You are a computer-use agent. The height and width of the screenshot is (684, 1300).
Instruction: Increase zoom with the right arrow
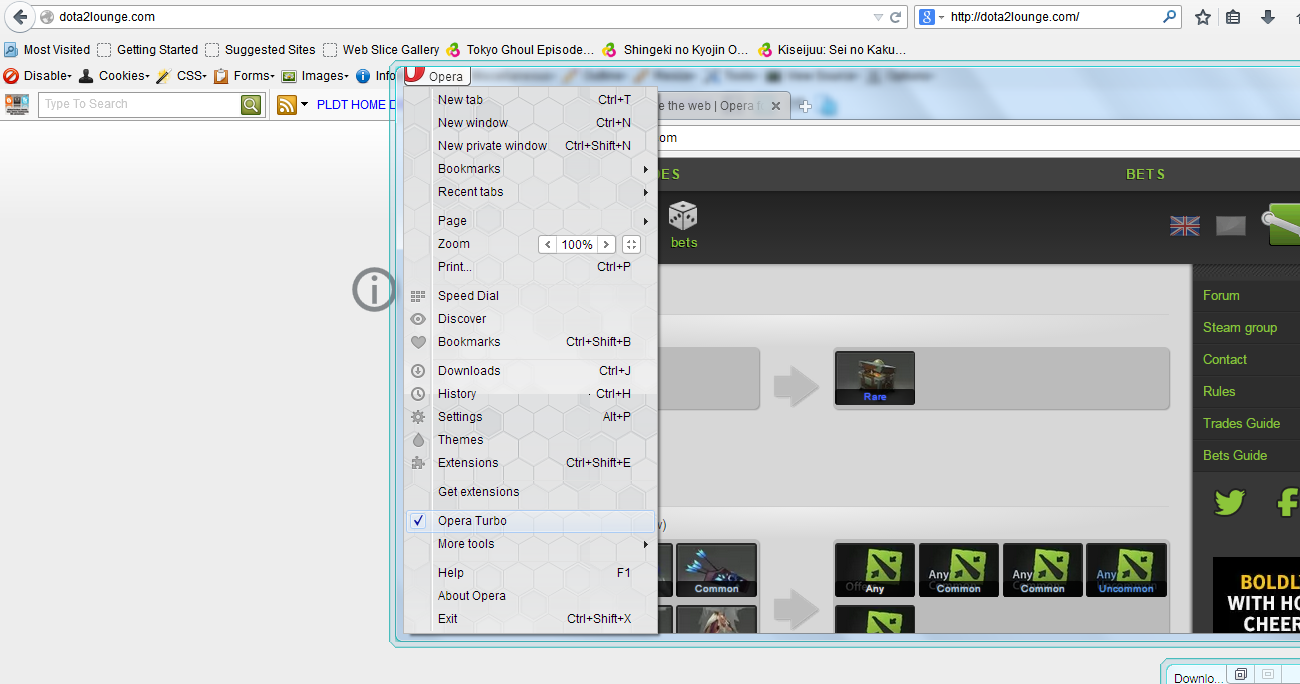pos(606,244)
